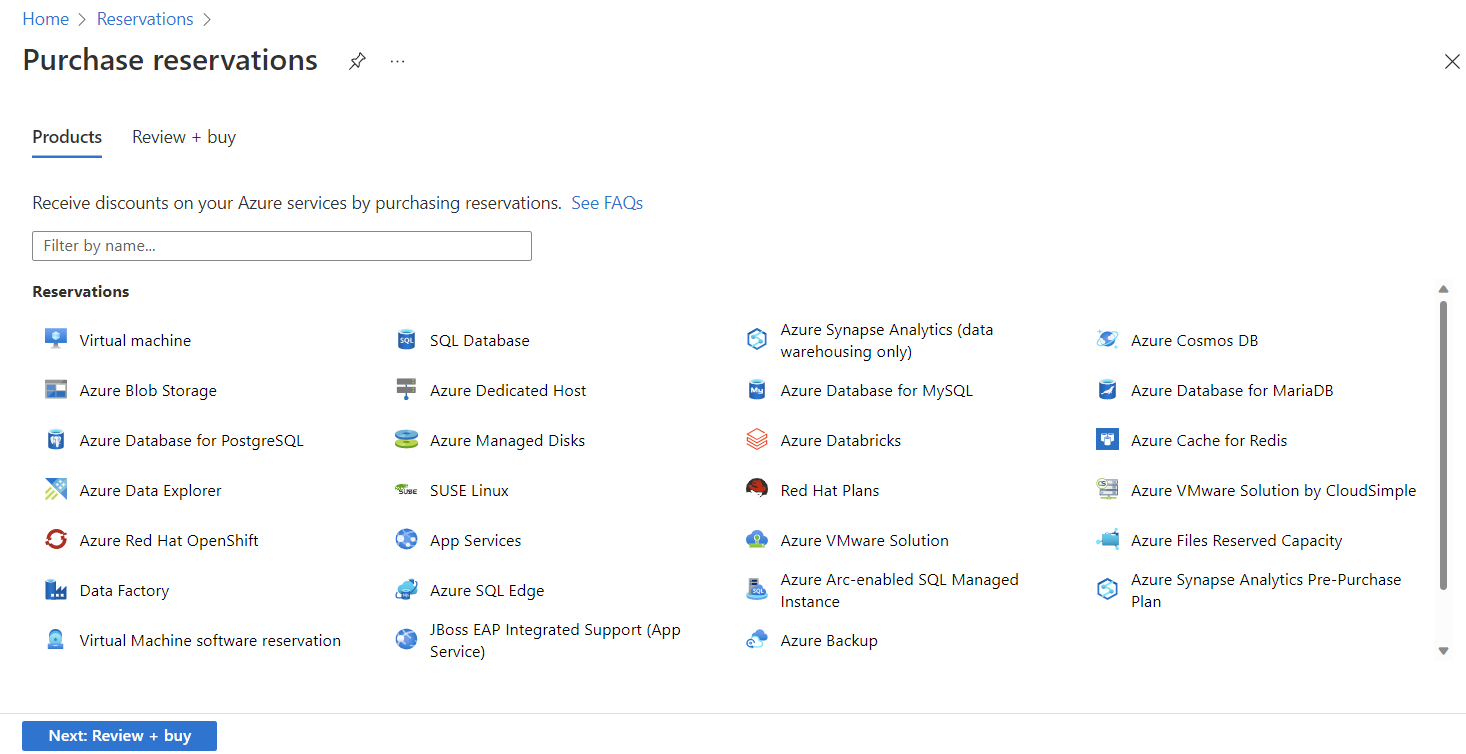Click the Virtual machine icon

(x=56, y=339)
